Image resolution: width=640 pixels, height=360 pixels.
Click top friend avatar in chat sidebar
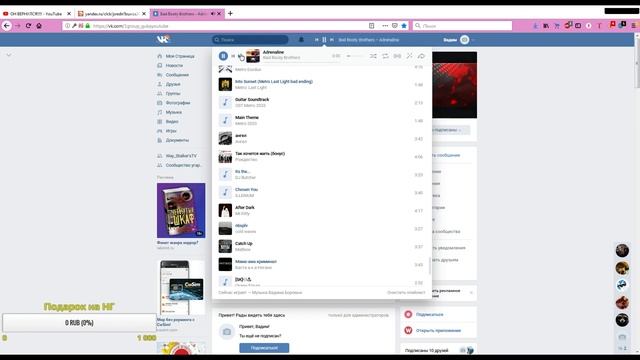[622, 250]
